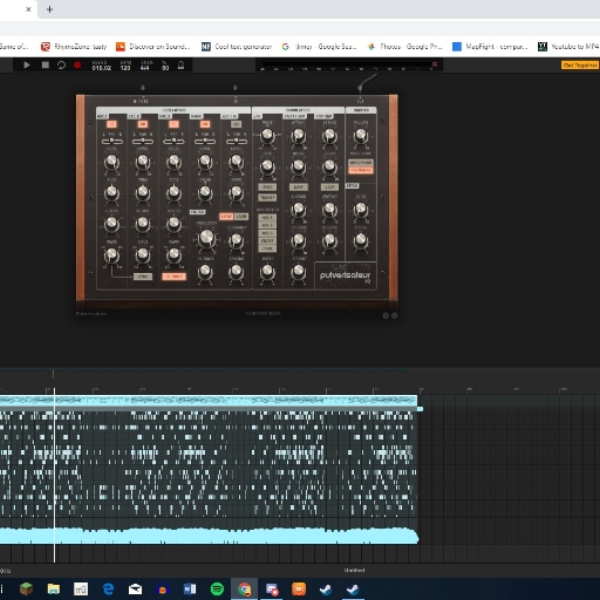Select the grey filter mode button
The image size is (600, 600).
click(x=241, y=217)
